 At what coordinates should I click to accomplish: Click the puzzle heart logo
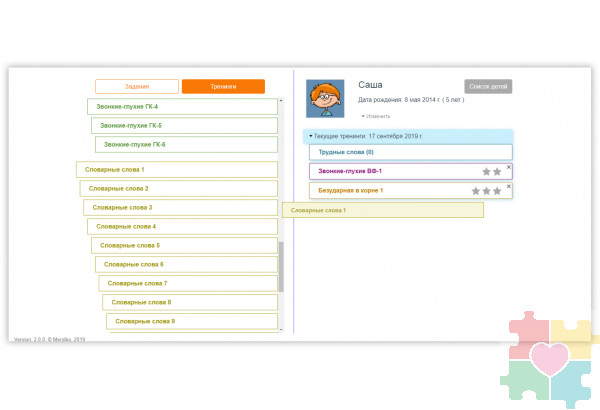[552, 357]
